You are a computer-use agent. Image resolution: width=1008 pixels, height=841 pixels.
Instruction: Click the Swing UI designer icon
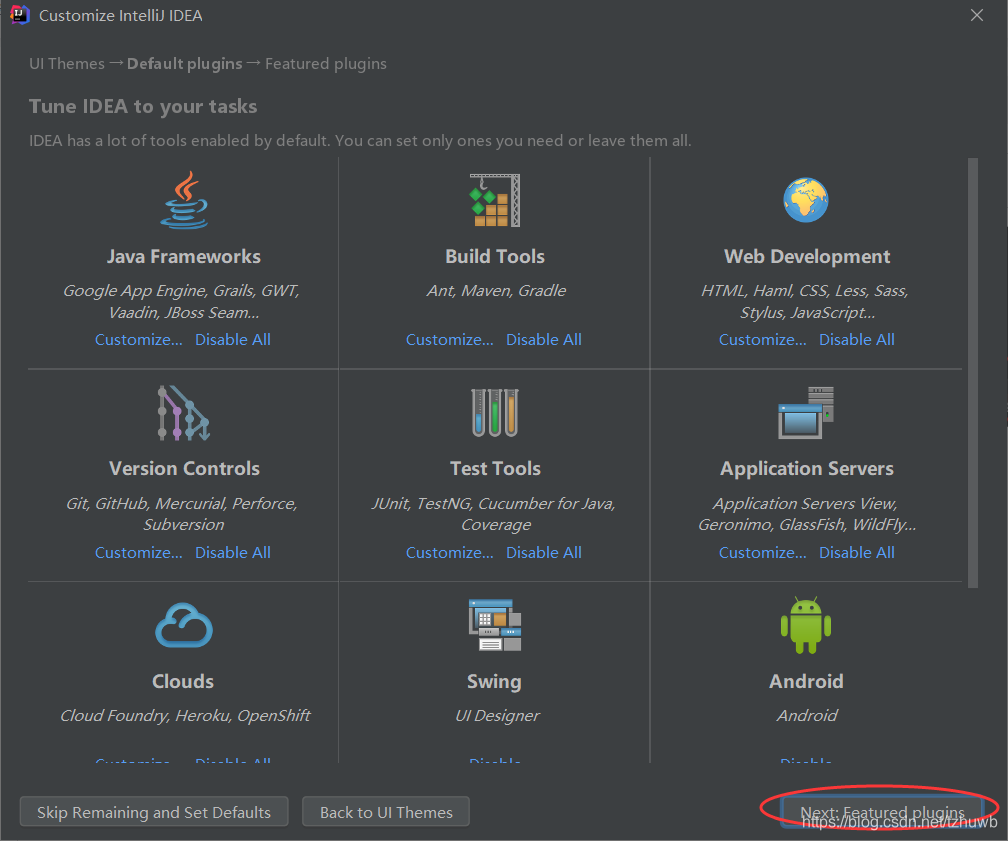point(494,625)
